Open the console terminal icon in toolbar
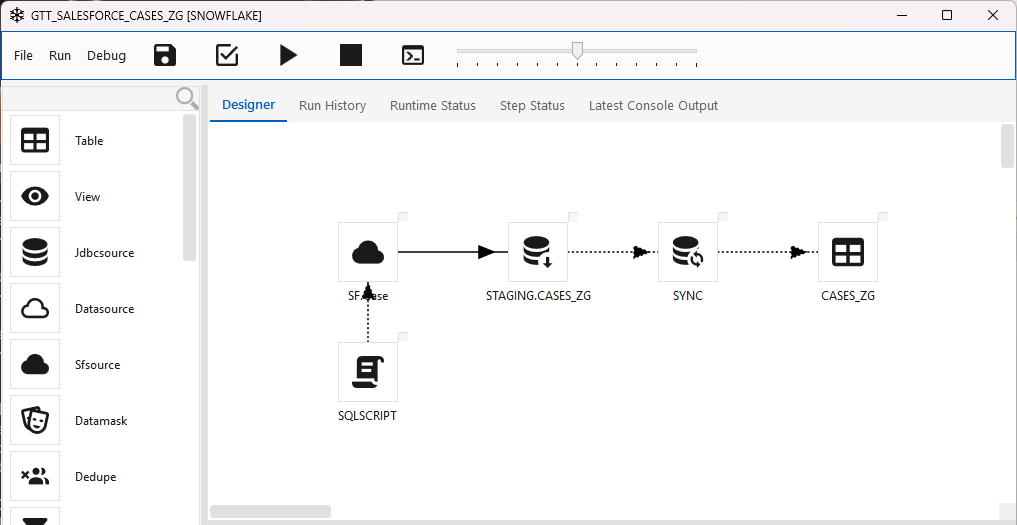The height and width of the screenshot is (525, 1017). coord(413,55)
